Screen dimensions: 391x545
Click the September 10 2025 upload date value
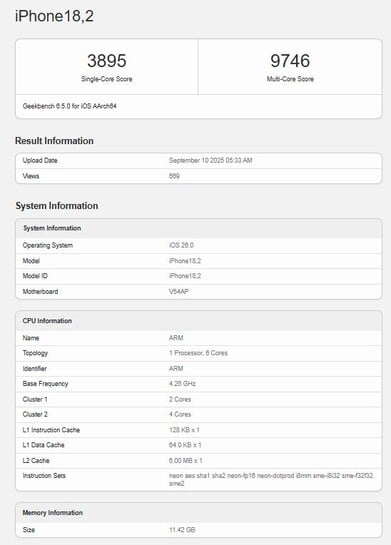point(211,160)
